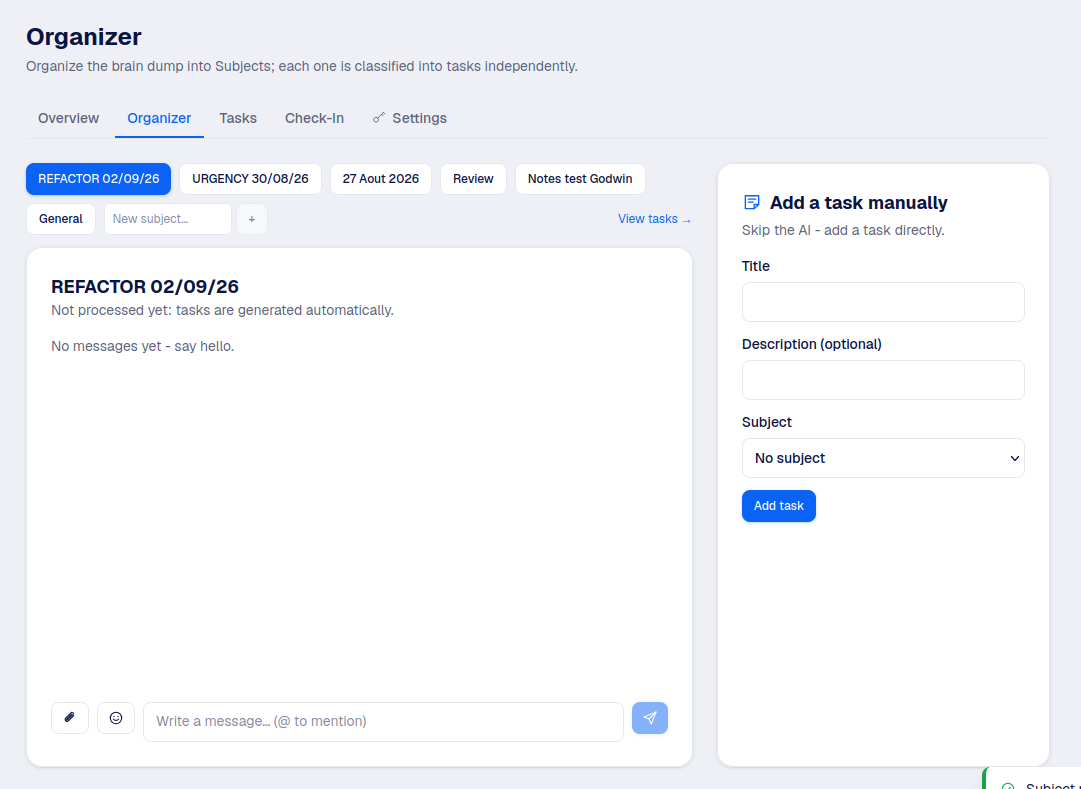
Task: Click the Description (optional) field
Action: pyautogui.click(x=882, y=379)
